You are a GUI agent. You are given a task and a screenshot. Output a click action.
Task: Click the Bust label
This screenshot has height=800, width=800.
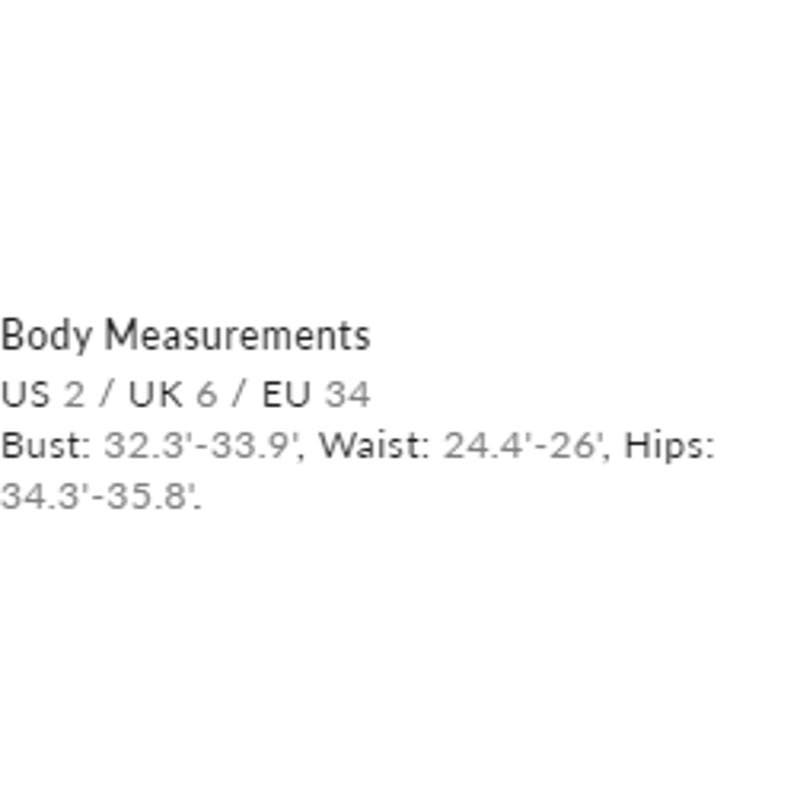click(46, 445)
